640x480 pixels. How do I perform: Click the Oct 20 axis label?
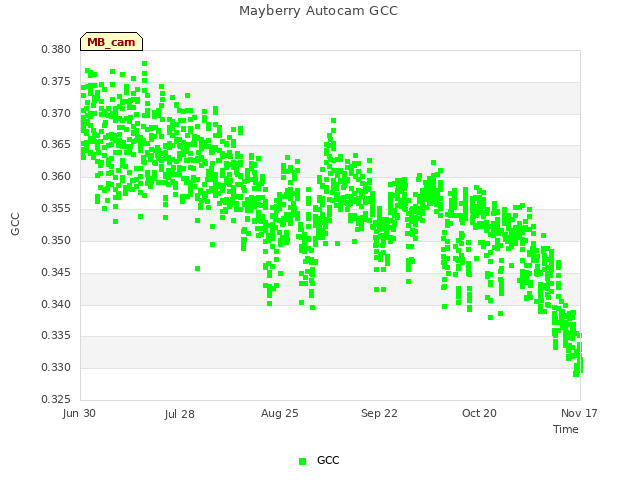(x=479, y=413)
